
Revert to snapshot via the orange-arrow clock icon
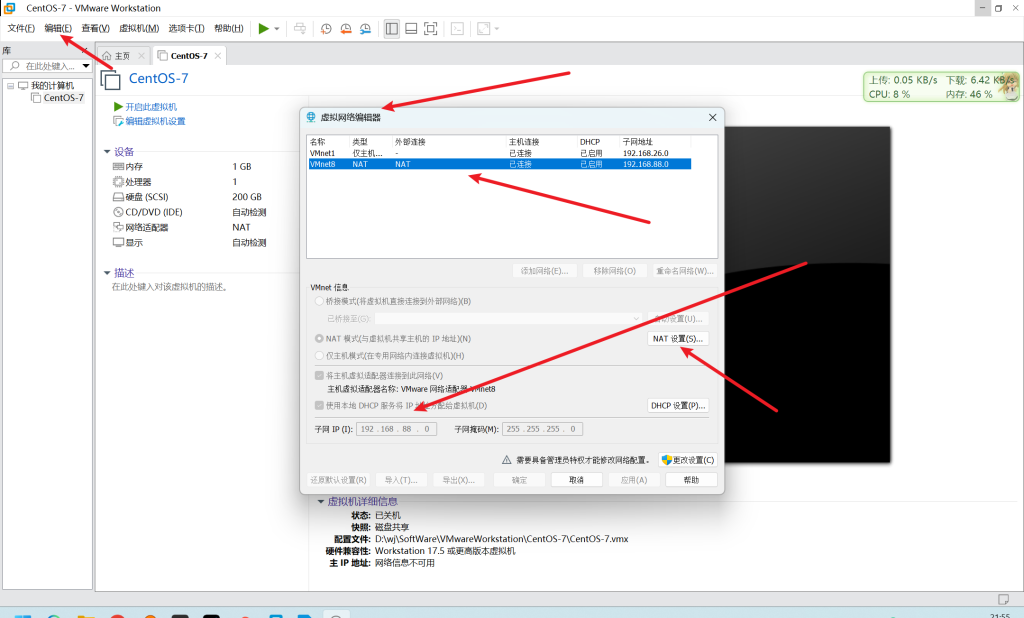pyautogui.click(x=345, y=29)
